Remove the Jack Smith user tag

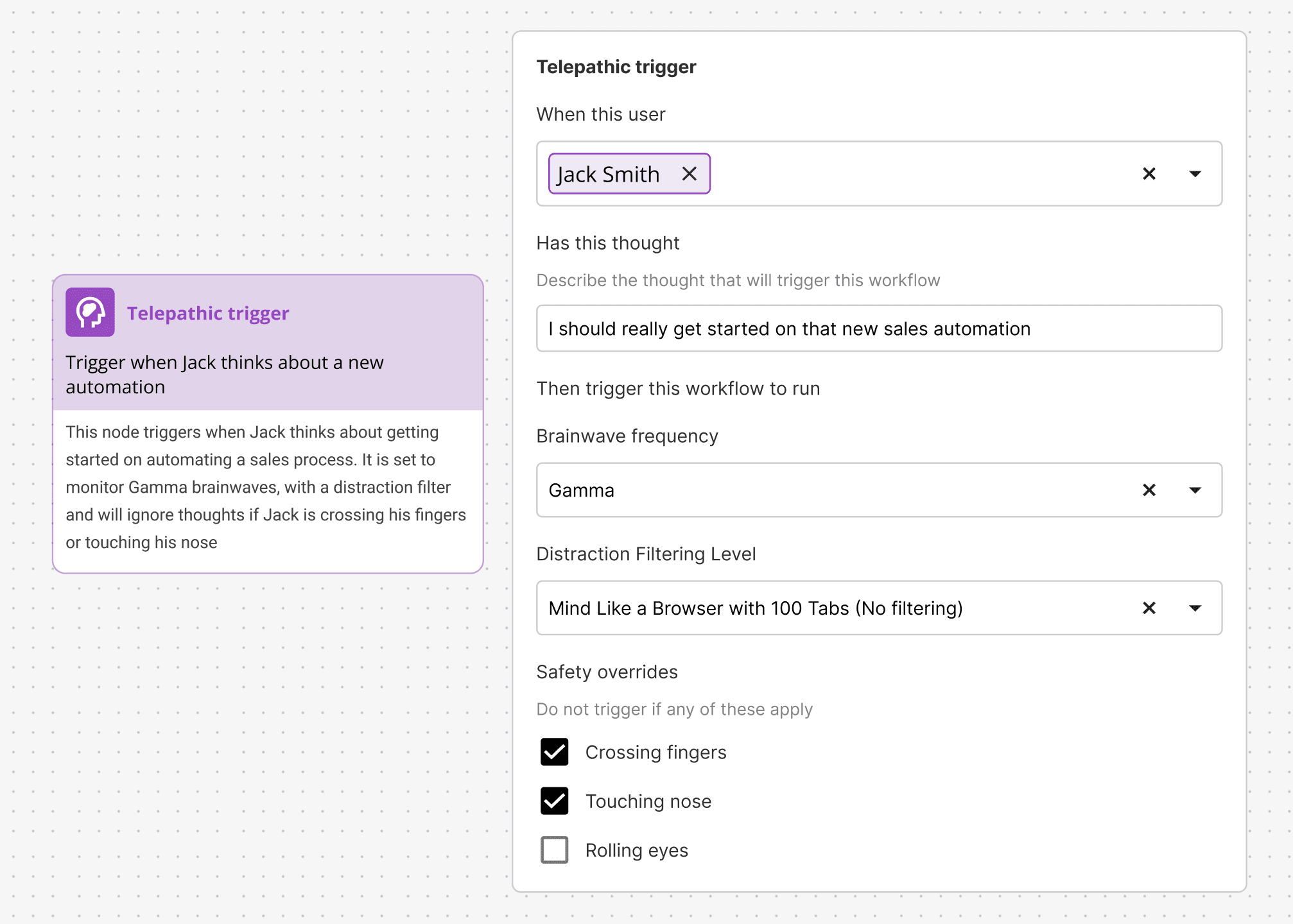tap(689, 174)
